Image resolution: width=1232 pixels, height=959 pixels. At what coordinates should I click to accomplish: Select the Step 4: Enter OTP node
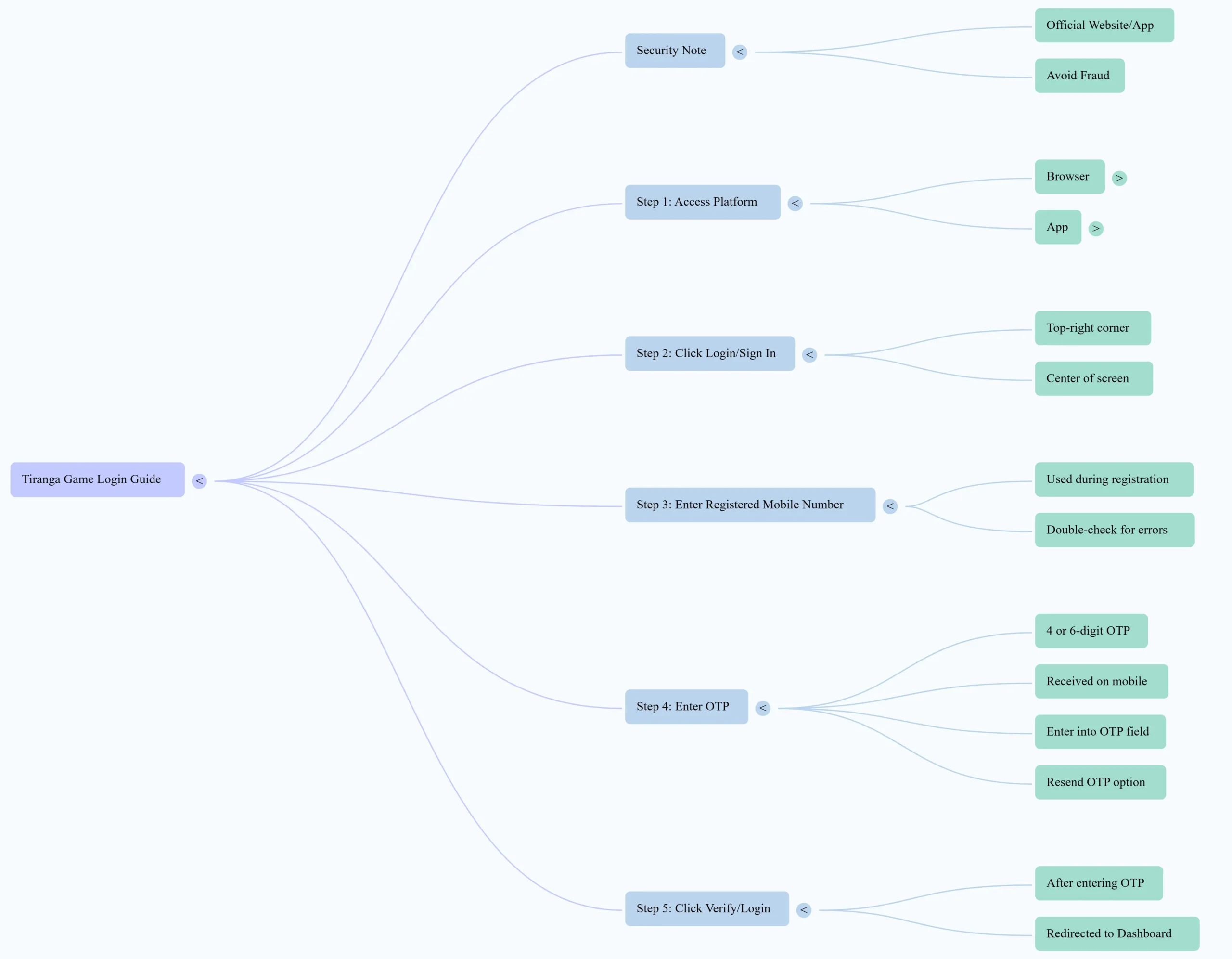[x=687, y=707]
